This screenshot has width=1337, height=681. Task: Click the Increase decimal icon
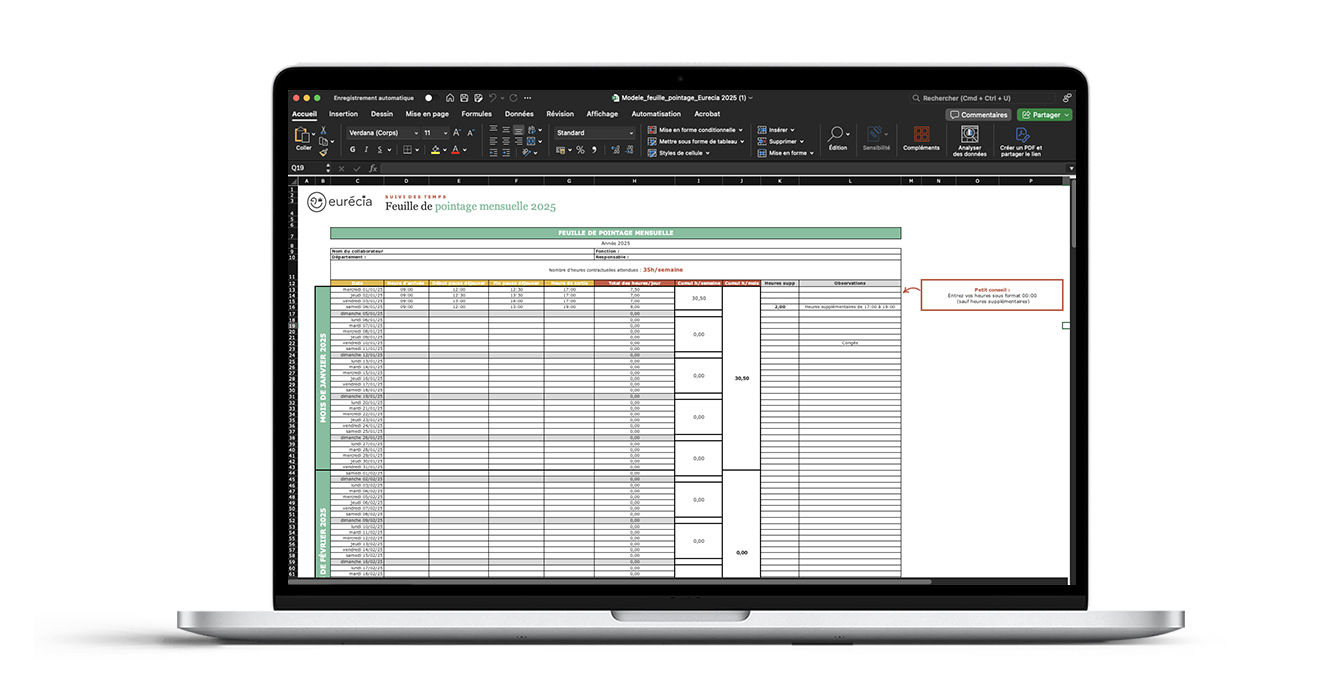tap(616, 150)
